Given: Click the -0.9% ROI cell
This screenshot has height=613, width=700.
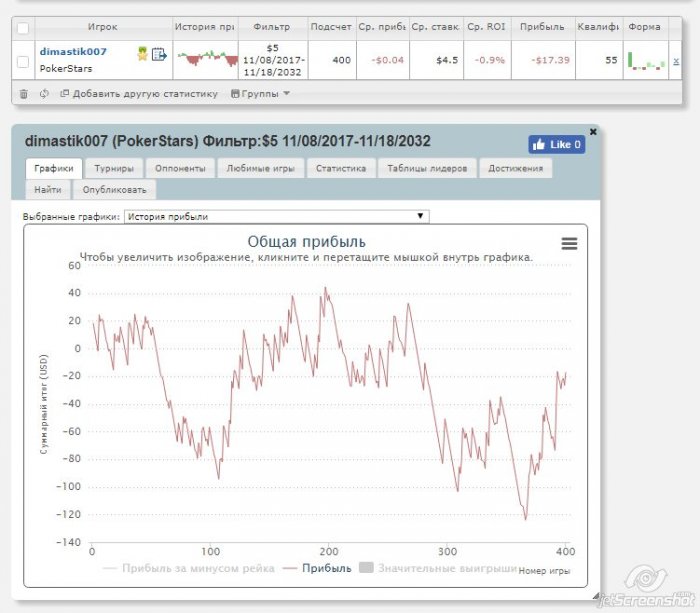Looking at the screenshot, I should pyautogui.click(x=490, y=60).
